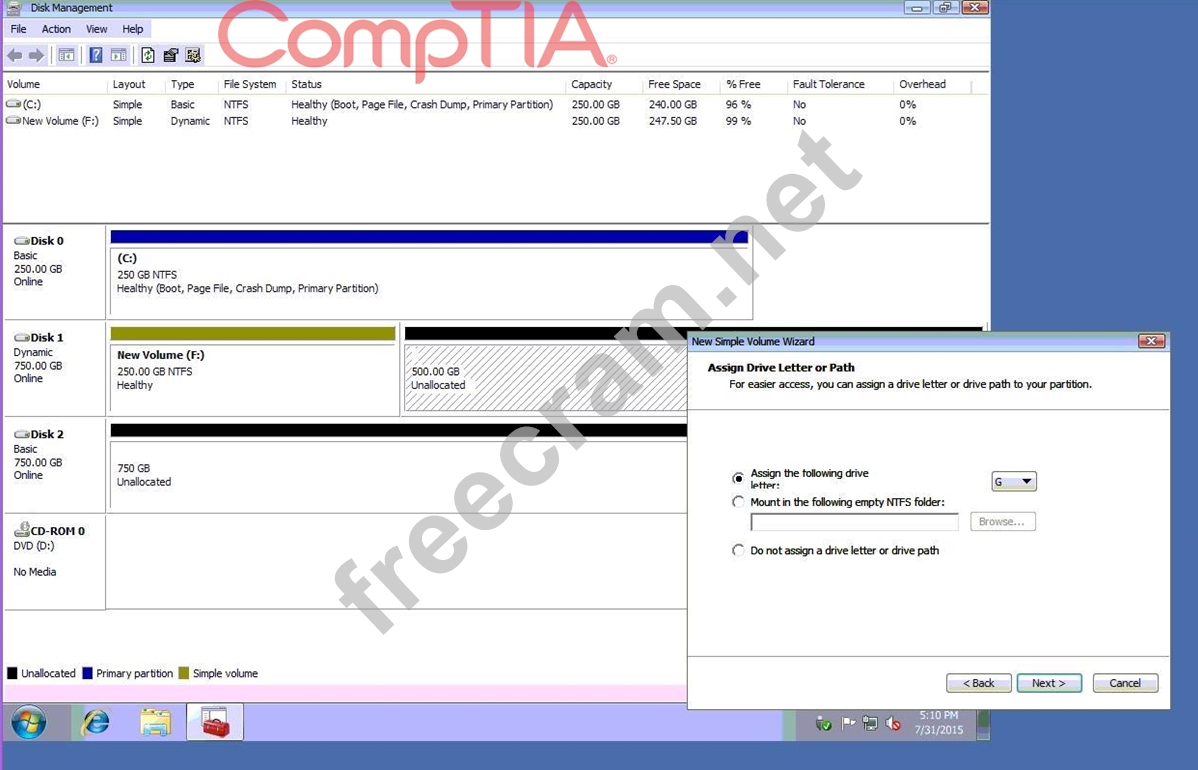Open the View menu

point(96,29)
